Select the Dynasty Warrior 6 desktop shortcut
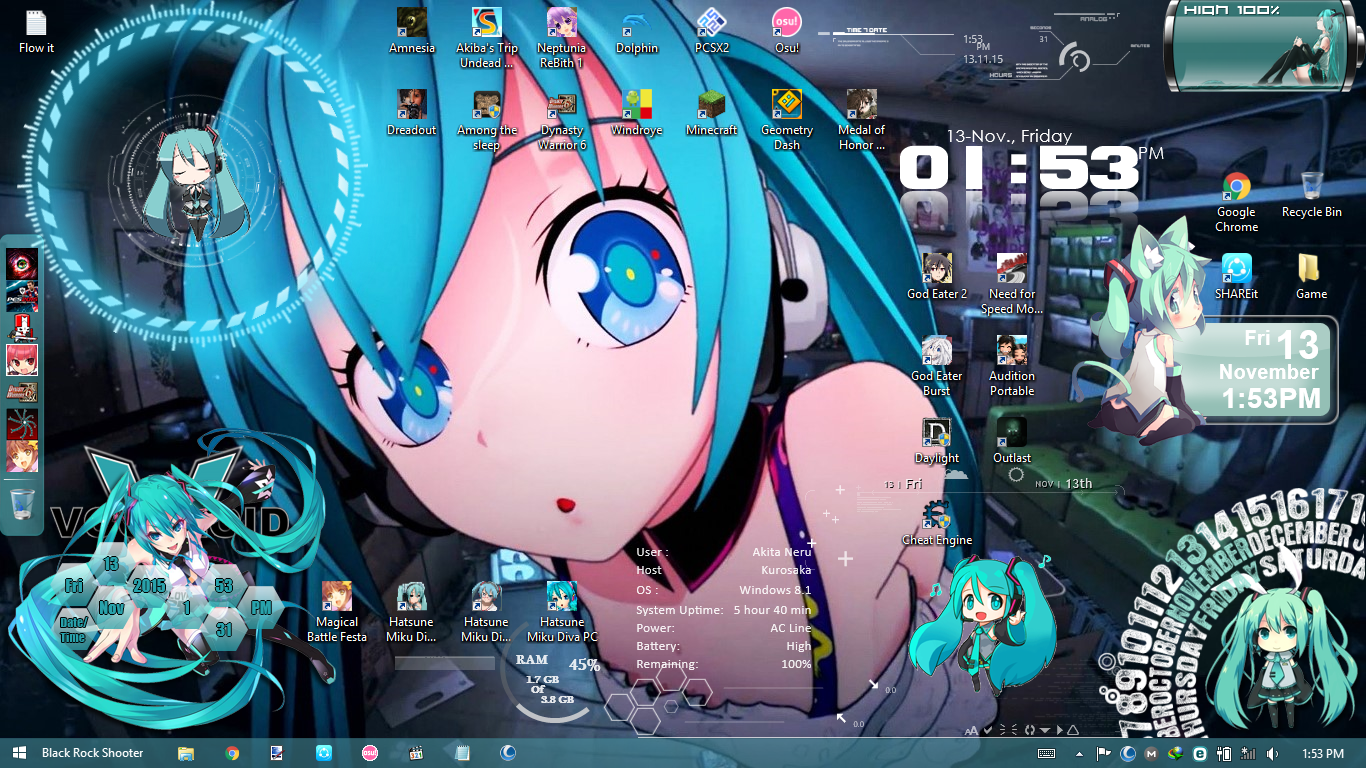 coord(562,120)
